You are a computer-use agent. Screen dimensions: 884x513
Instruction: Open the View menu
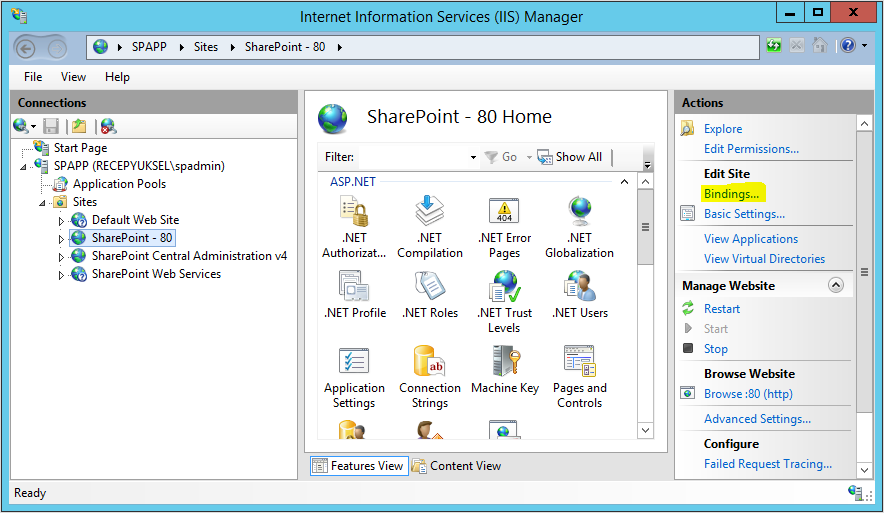(x=73, y=77)
